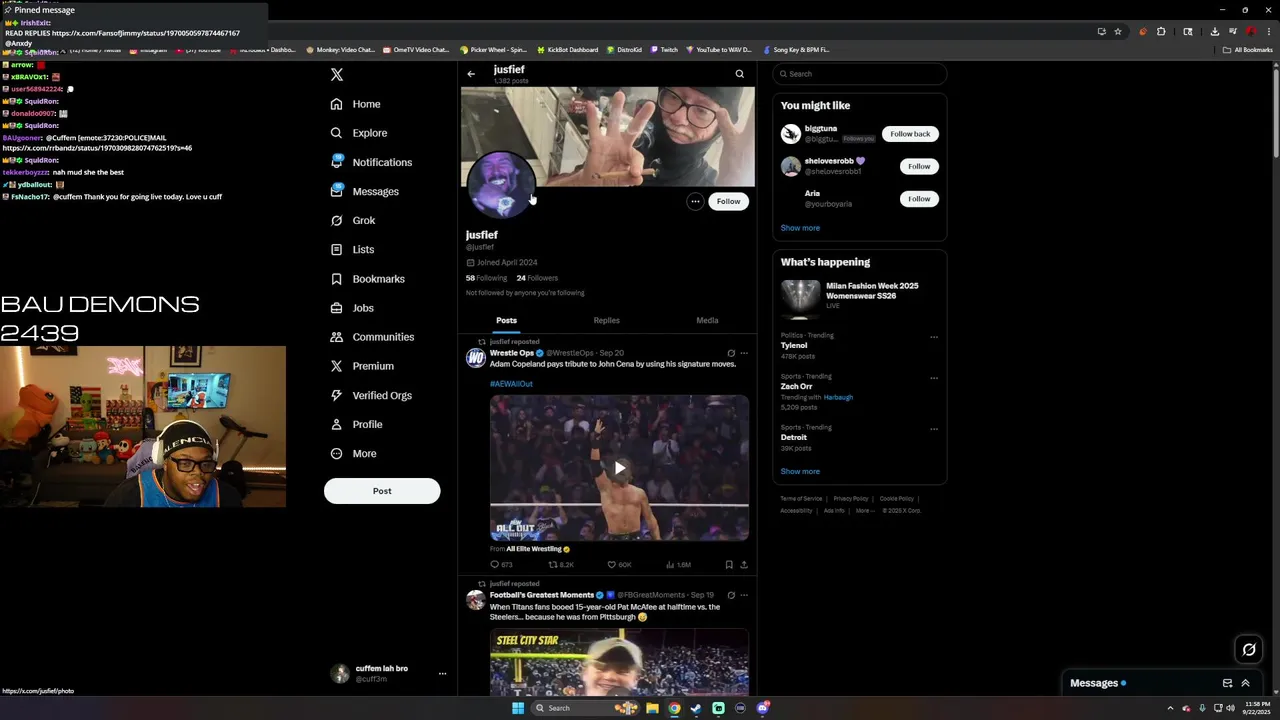Open options for Zach Orr trend
1280x720 pixels.
pos(934,378)
